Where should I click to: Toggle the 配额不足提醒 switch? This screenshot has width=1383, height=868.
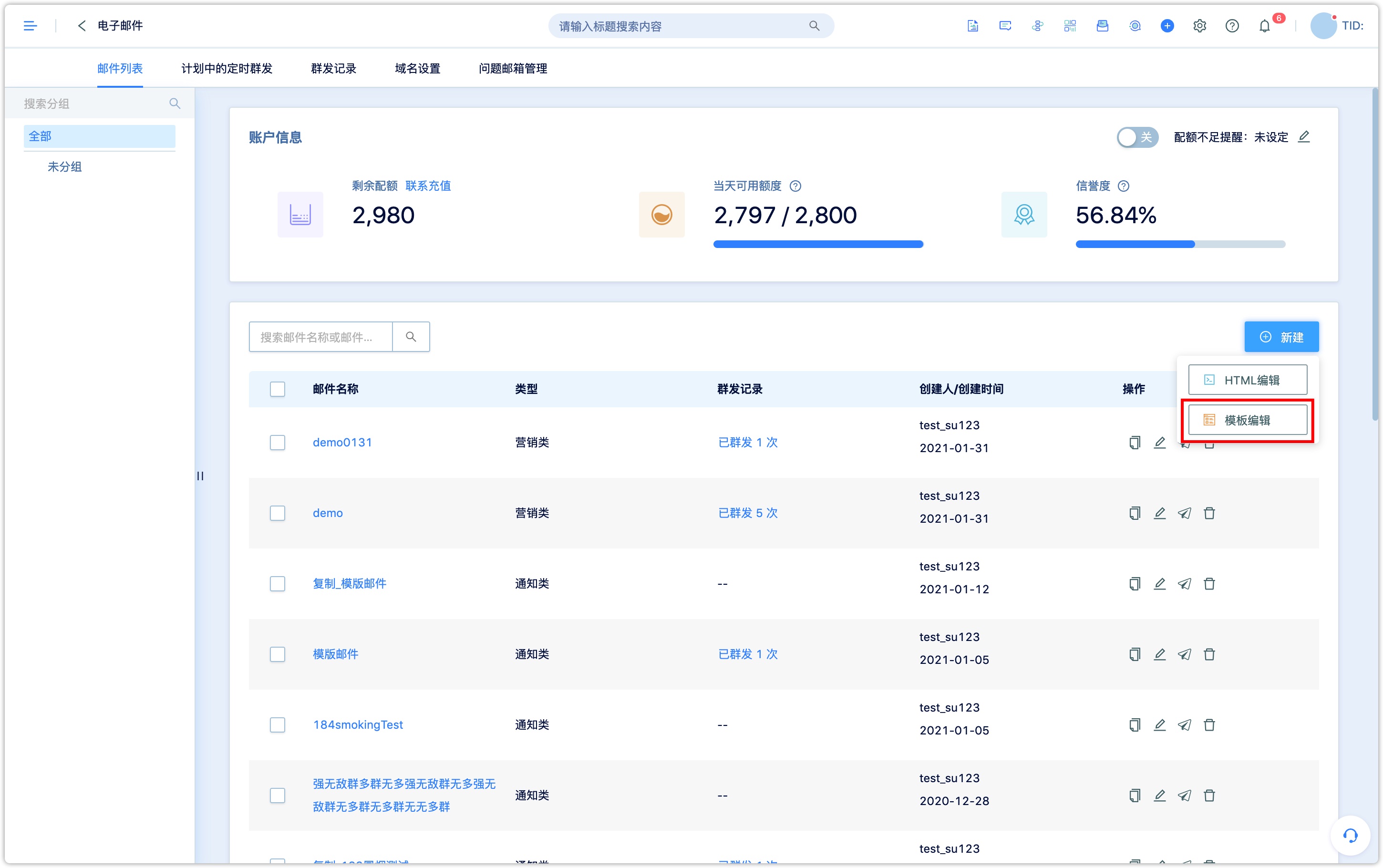pos(1137,137)
